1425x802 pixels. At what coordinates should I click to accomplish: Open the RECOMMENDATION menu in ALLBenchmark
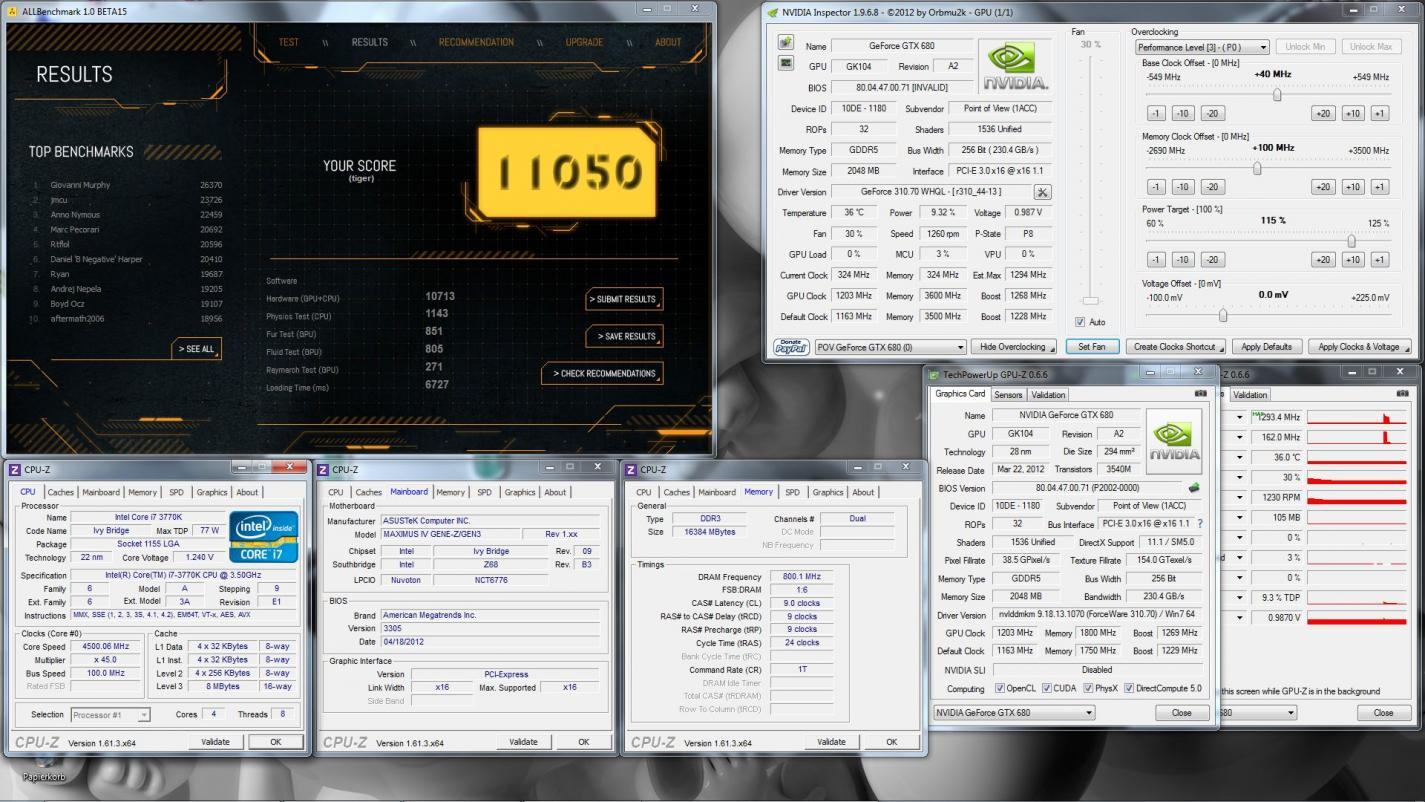pos(476,42)
